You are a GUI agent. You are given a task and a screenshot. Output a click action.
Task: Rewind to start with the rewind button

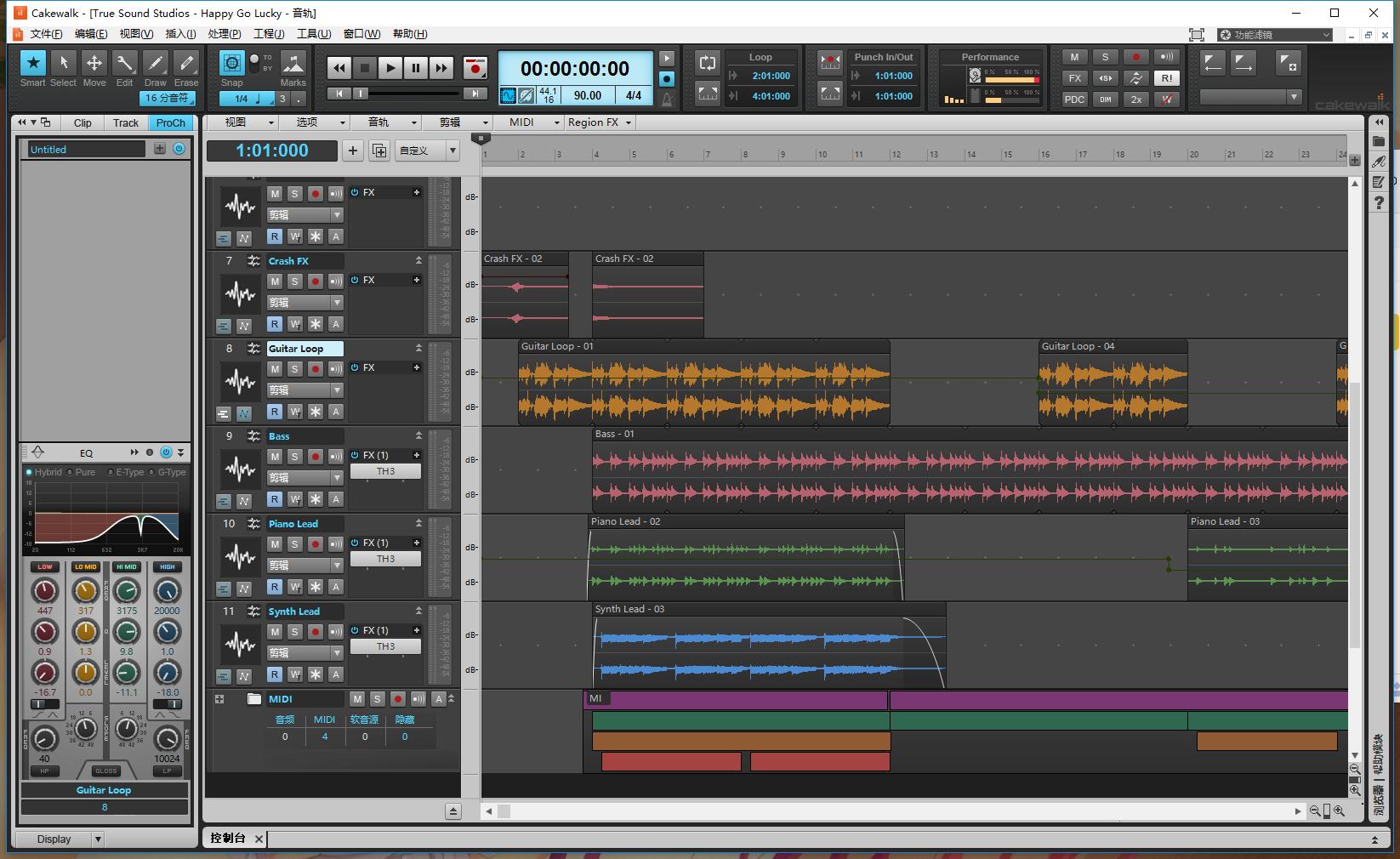tap(339, 68)
